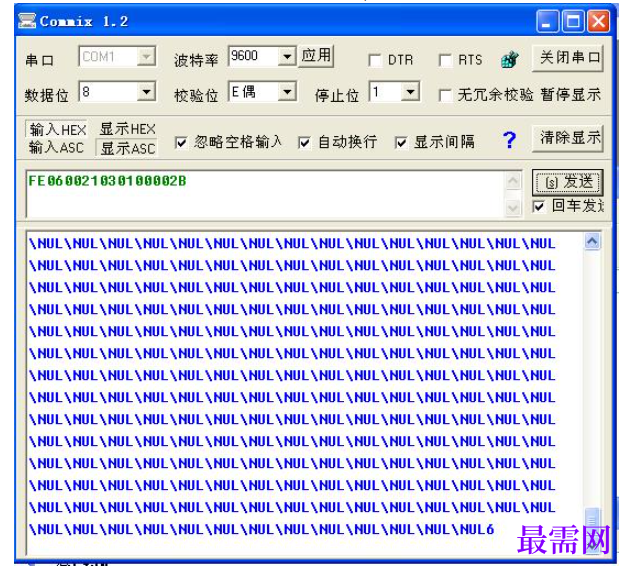Click the 发送 send button
Viewport: 629px width, 571px height.
568,182
